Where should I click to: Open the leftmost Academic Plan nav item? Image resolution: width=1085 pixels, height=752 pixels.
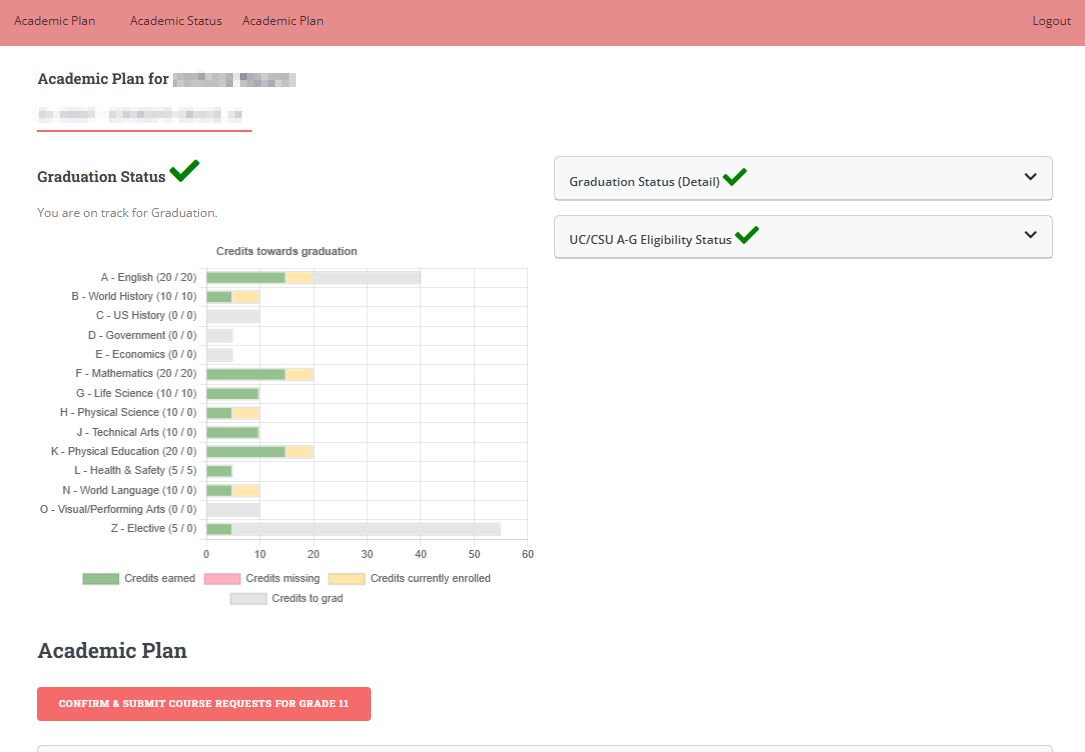click(x=55, y=21)
